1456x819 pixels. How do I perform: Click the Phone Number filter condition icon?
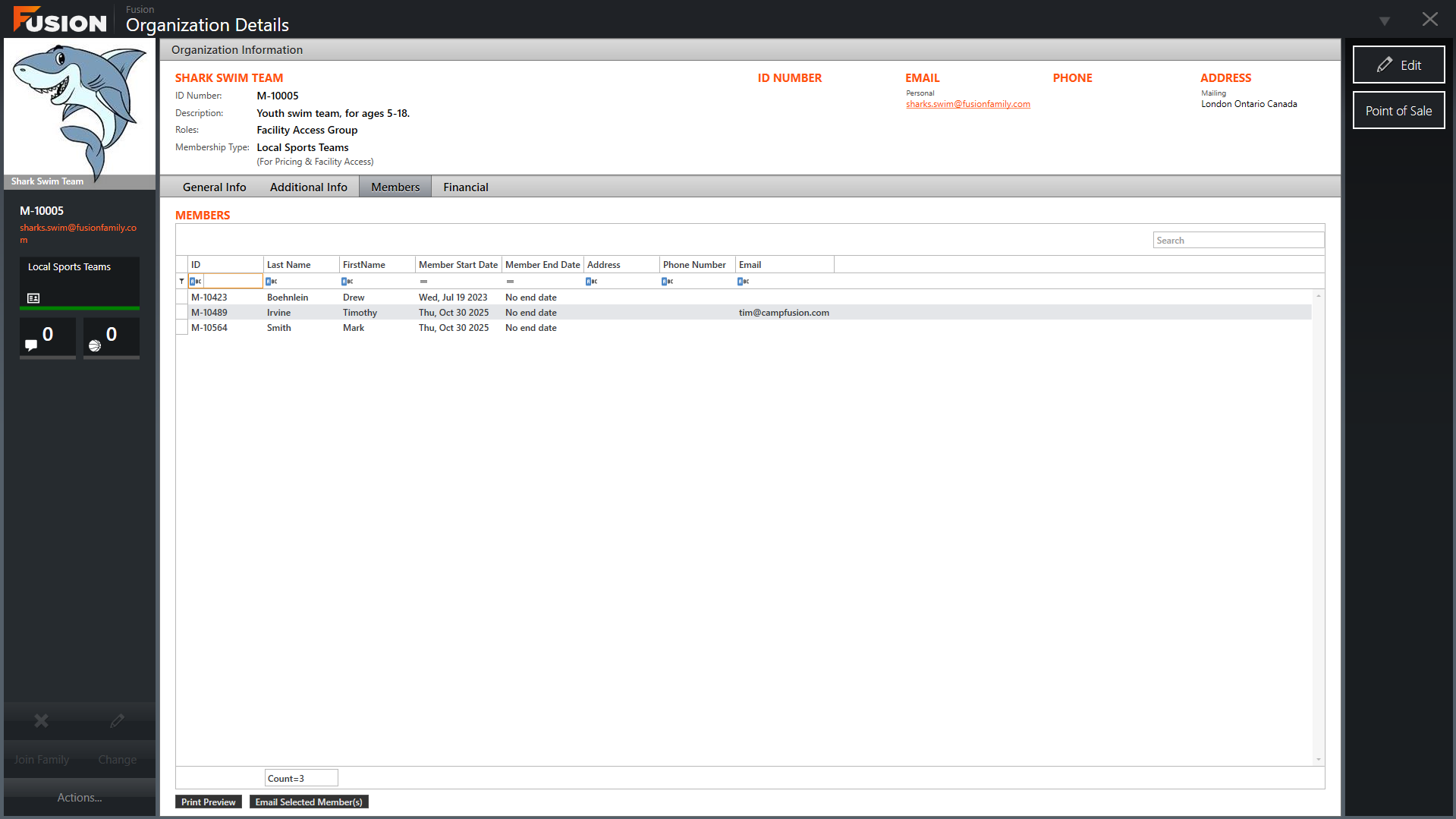668,282
